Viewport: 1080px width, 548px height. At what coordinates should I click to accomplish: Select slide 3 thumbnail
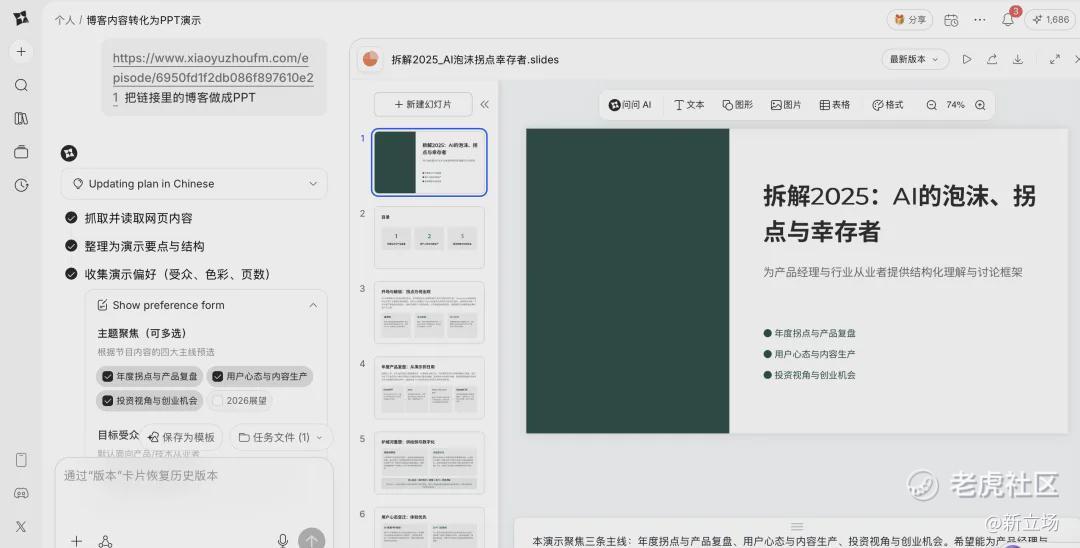429,312
